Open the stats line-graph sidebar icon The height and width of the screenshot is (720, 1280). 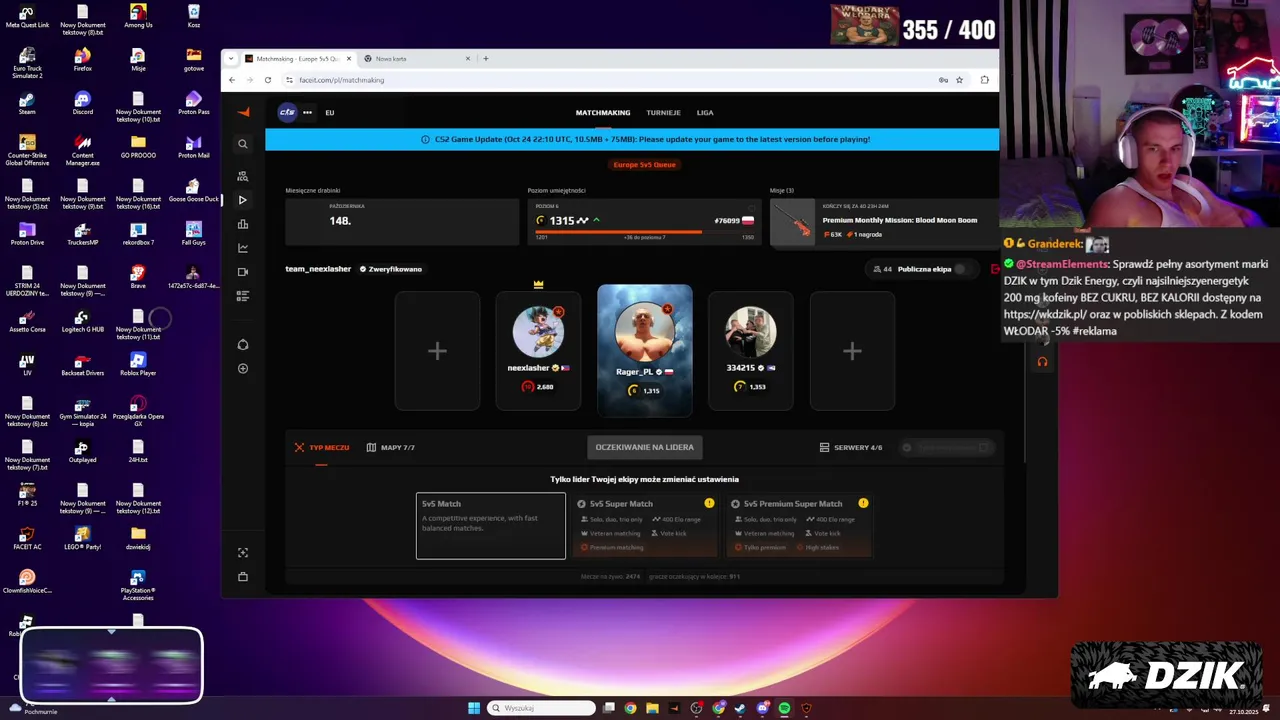pos(243,248)
